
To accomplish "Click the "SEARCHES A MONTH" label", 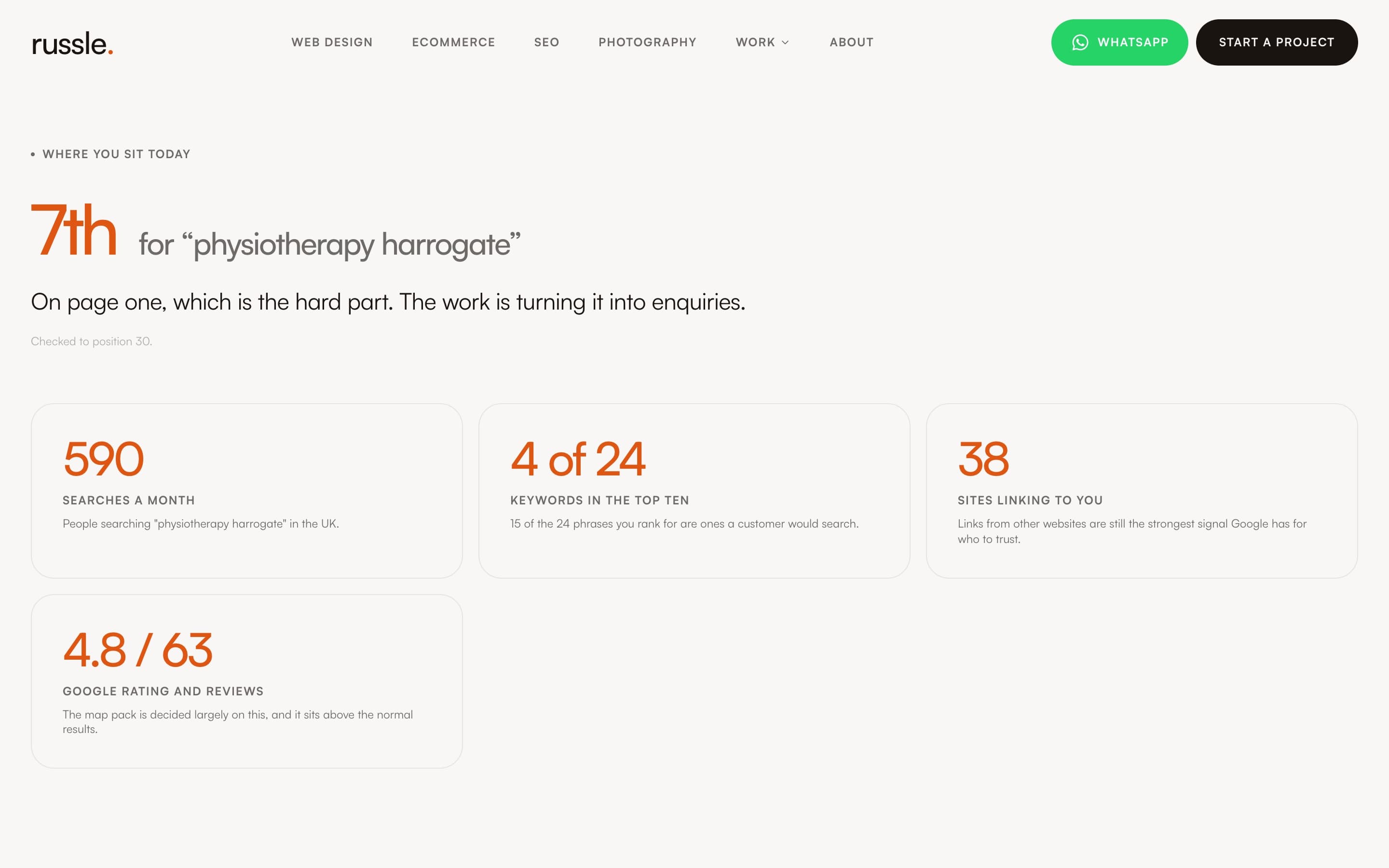I will [x=129, y=500].
